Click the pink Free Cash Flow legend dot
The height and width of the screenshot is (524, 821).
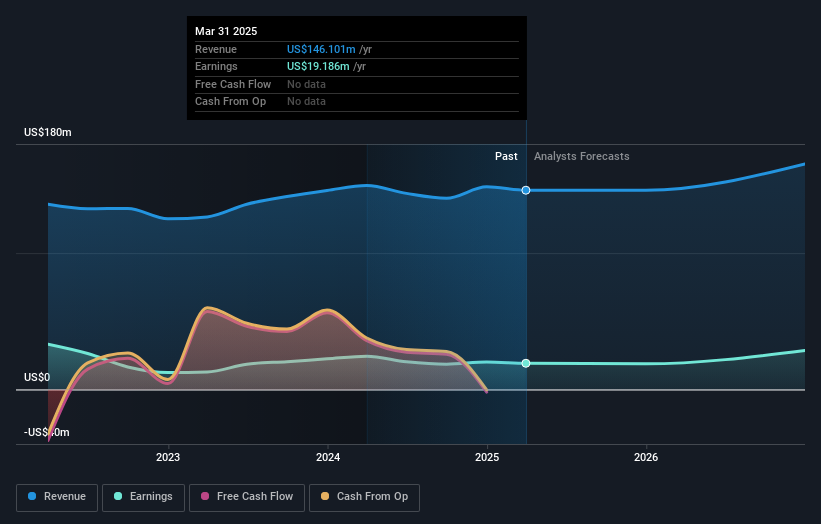tap(205, 496)
